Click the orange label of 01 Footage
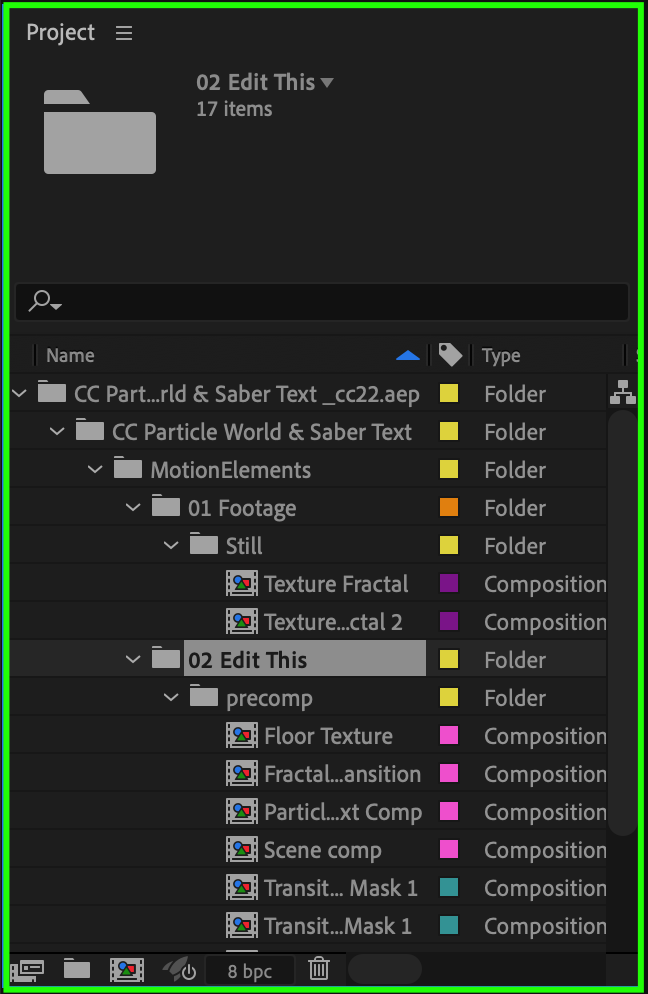The image size is (648, 994). click(x=449, y=508)
